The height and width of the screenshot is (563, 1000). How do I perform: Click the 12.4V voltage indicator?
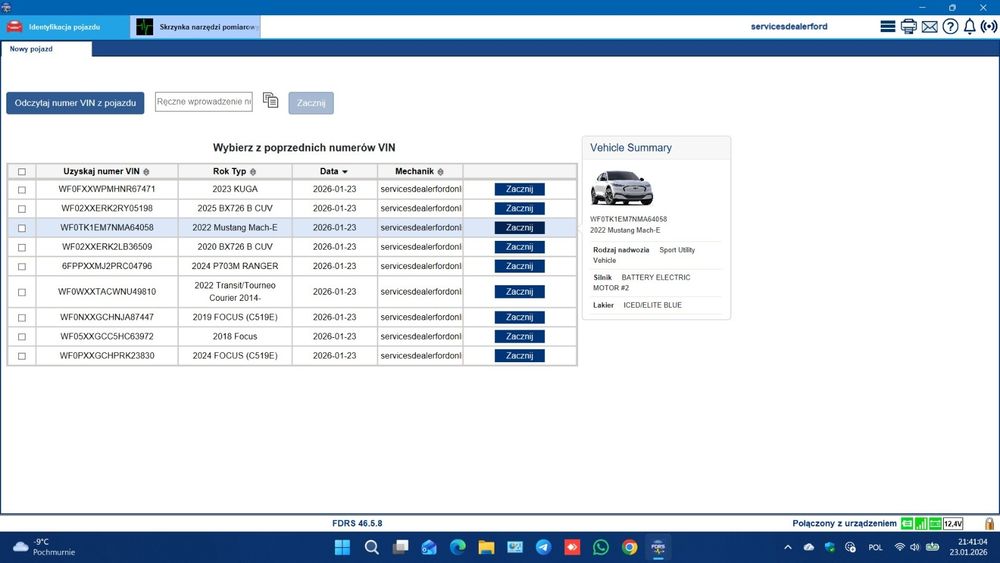[953, 523]
